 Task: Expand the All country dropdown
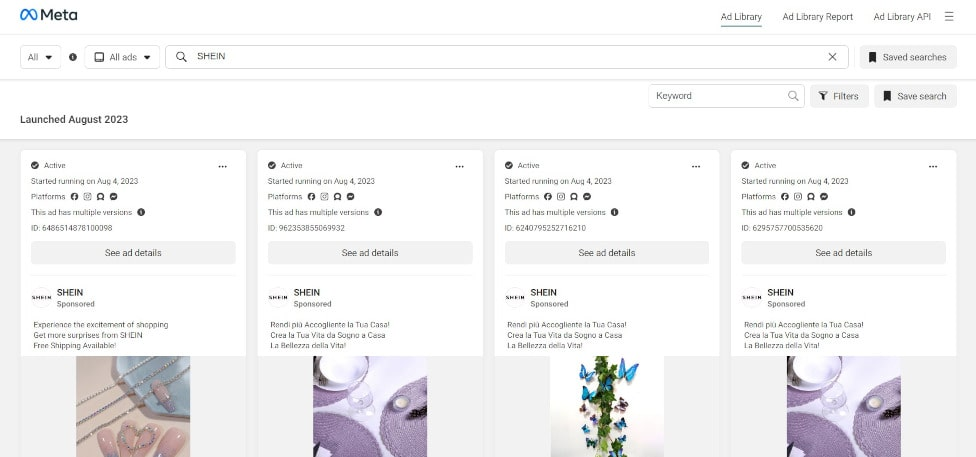40,57
